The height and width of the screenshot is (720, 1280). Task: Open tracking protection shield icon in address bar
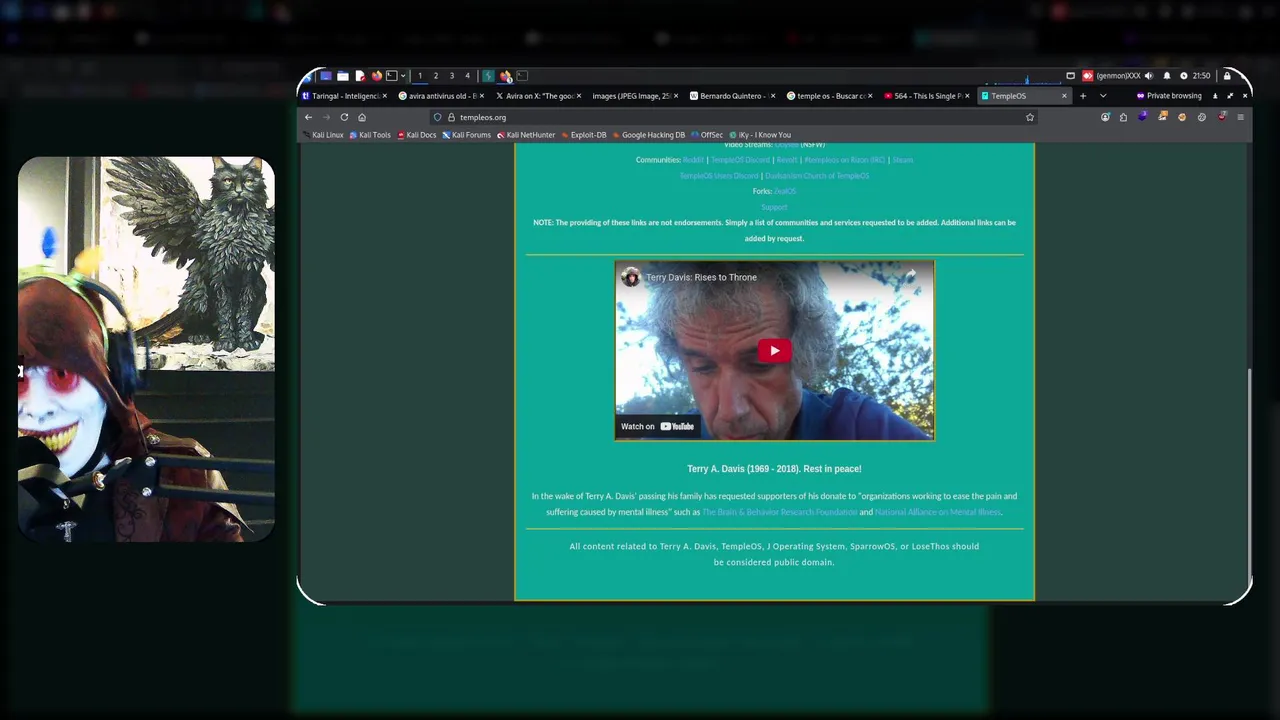437,117
